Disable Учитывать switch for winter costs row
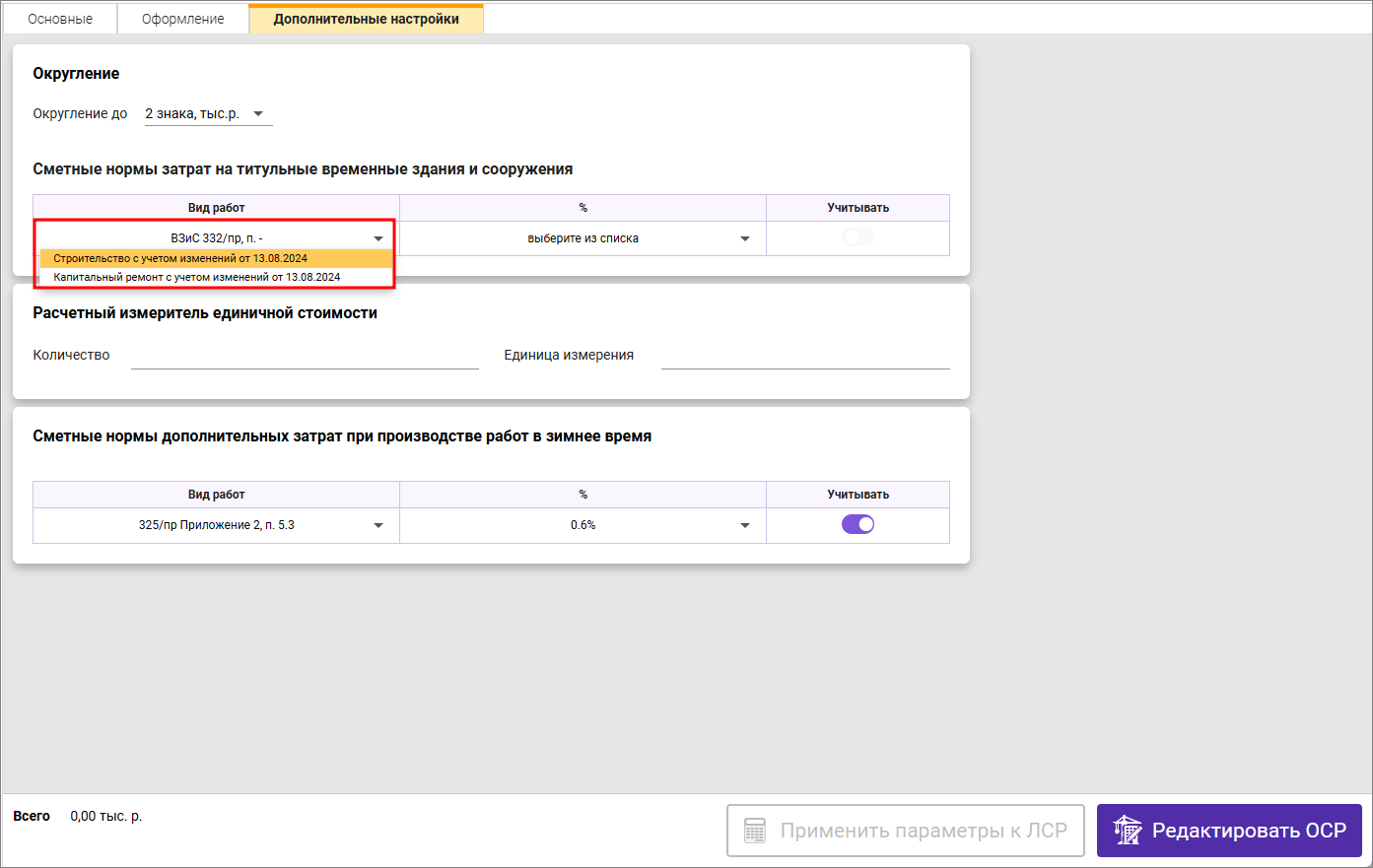The height and width of the screenshot is (868, 1373). click(858, 524)
